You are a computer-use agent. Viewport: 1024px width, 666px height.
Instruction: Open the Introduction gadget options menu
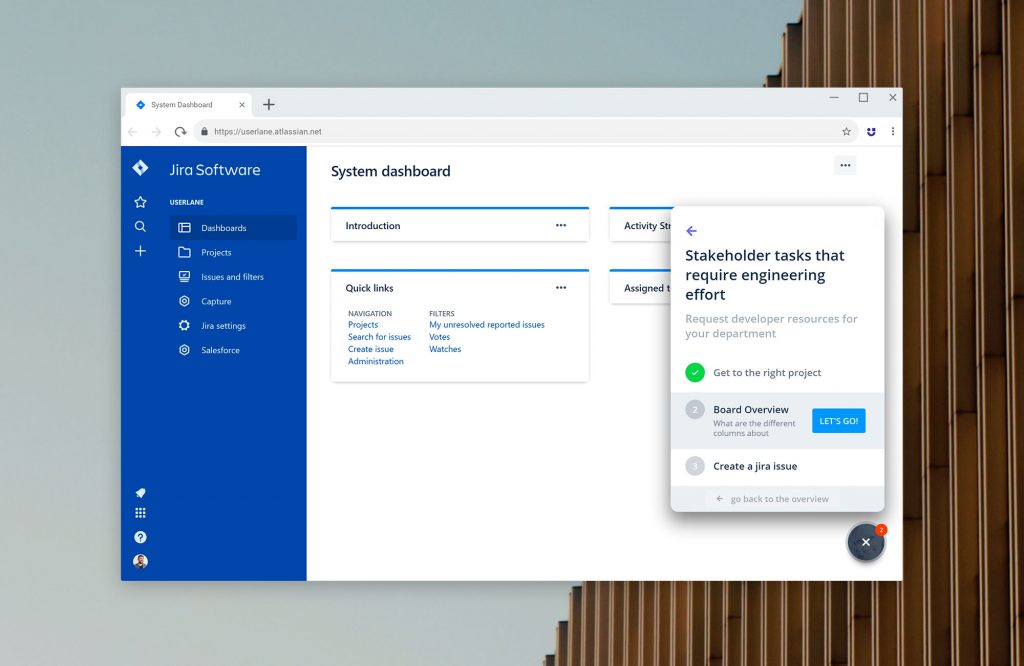tap(561, 225)
